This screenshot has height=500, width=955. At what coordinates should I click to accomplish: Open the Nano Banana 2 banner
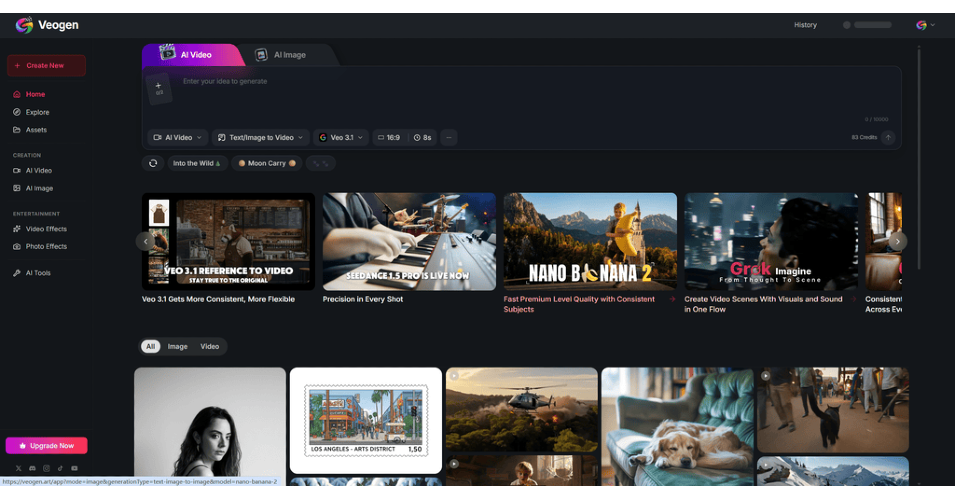click(590, 241)
